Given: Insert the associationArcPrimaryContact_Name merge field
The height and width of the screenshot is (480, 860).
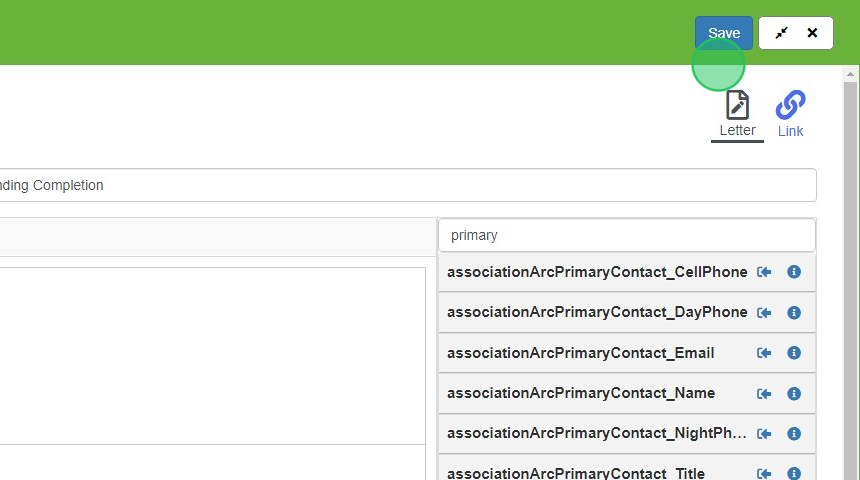Looking at the screenshot, I should [764, 393].
